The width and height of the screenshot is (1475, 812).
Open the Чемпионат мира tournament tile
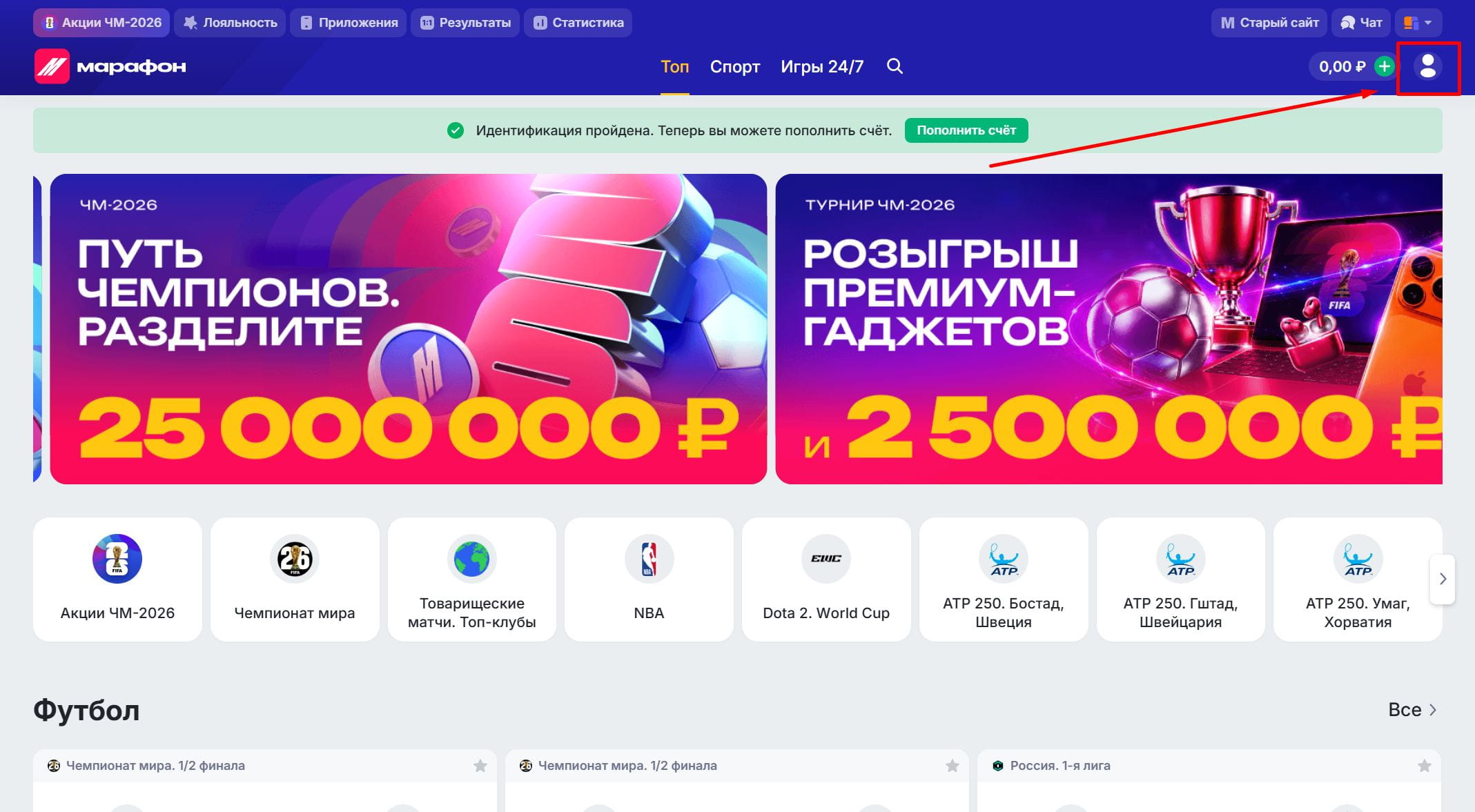[295, 580]
